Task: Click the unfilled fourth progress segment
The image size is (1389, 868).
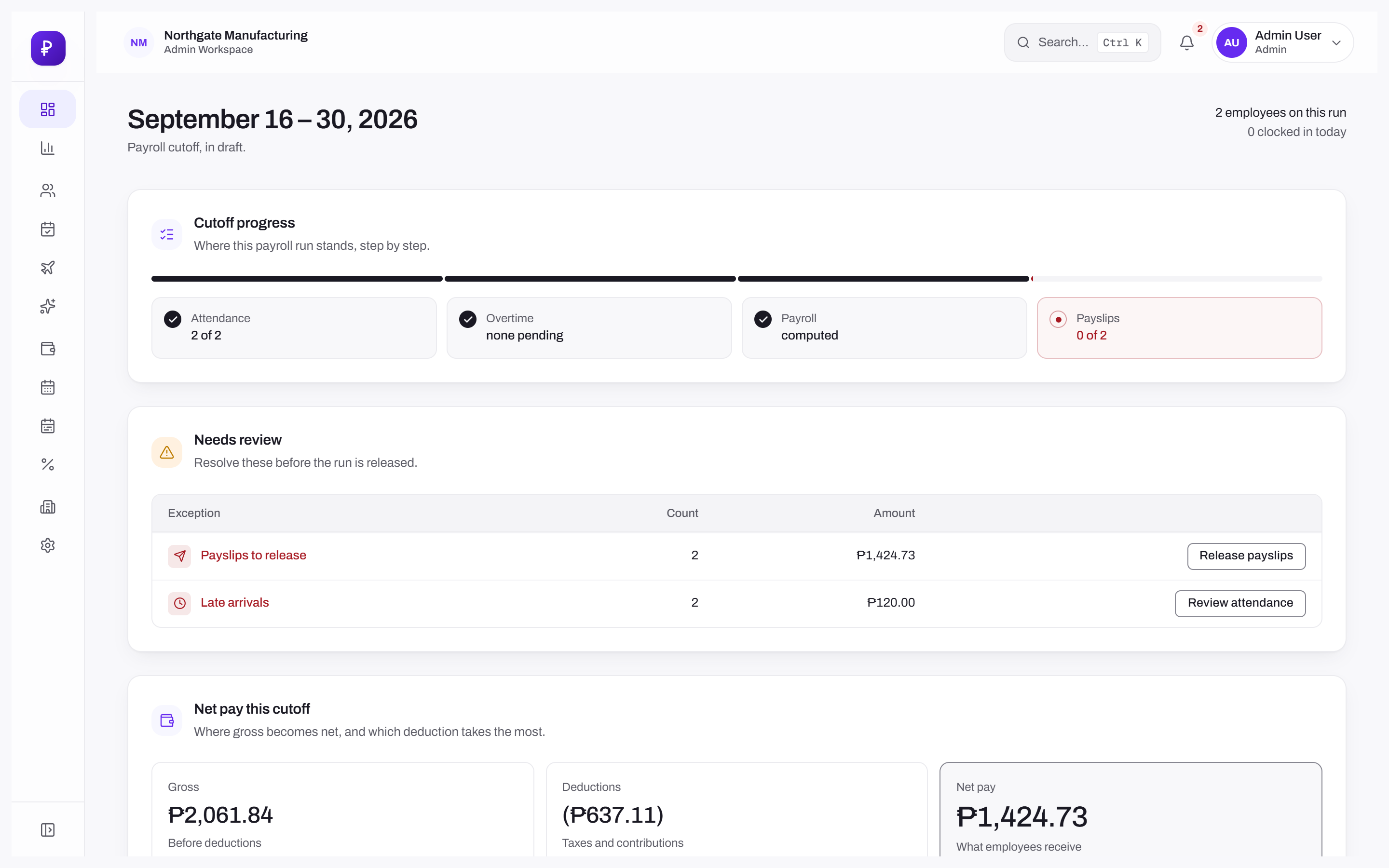Action: (x=1177, y=279)
